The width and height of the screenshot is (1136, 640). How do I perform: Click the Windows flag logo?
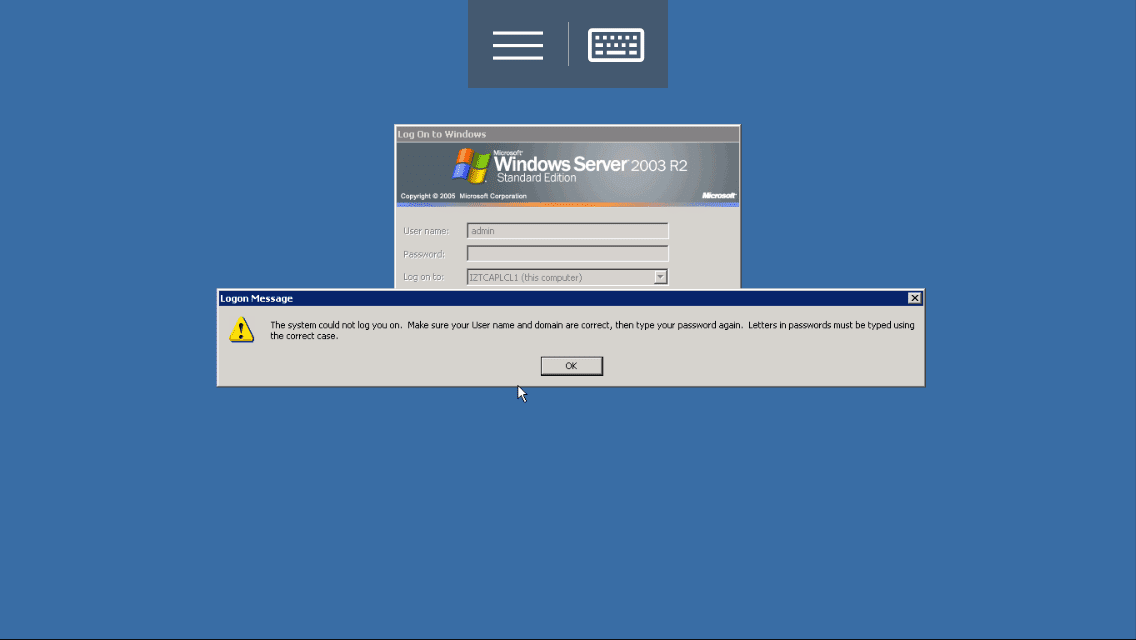471,165
